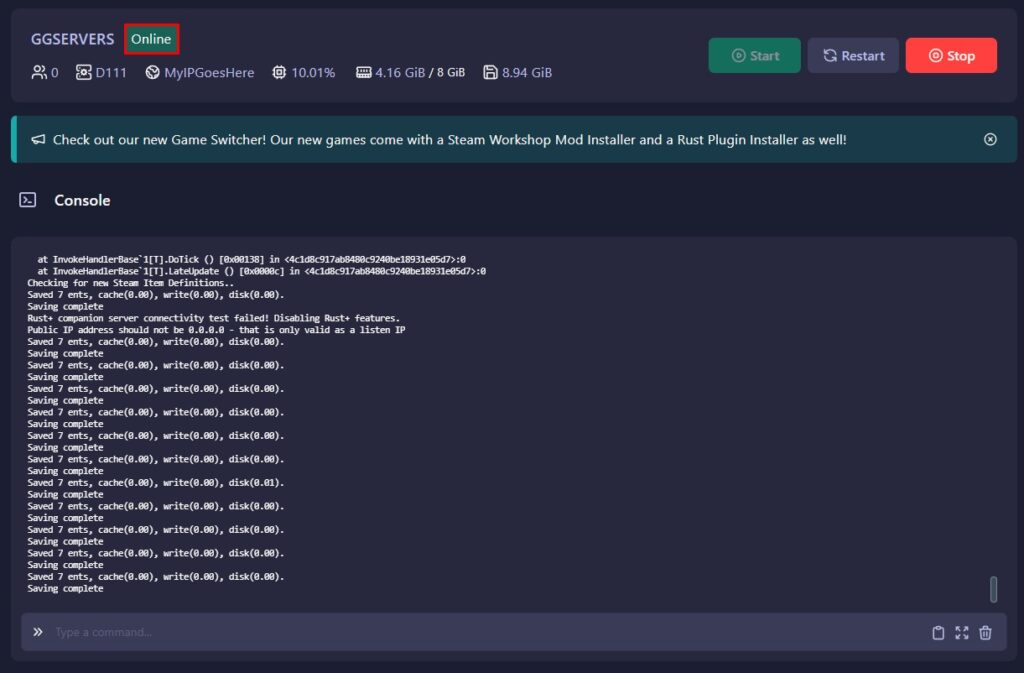Click the memory usage icon
The width and height of the screenshot is (1024, 673).
coord(363,72)
